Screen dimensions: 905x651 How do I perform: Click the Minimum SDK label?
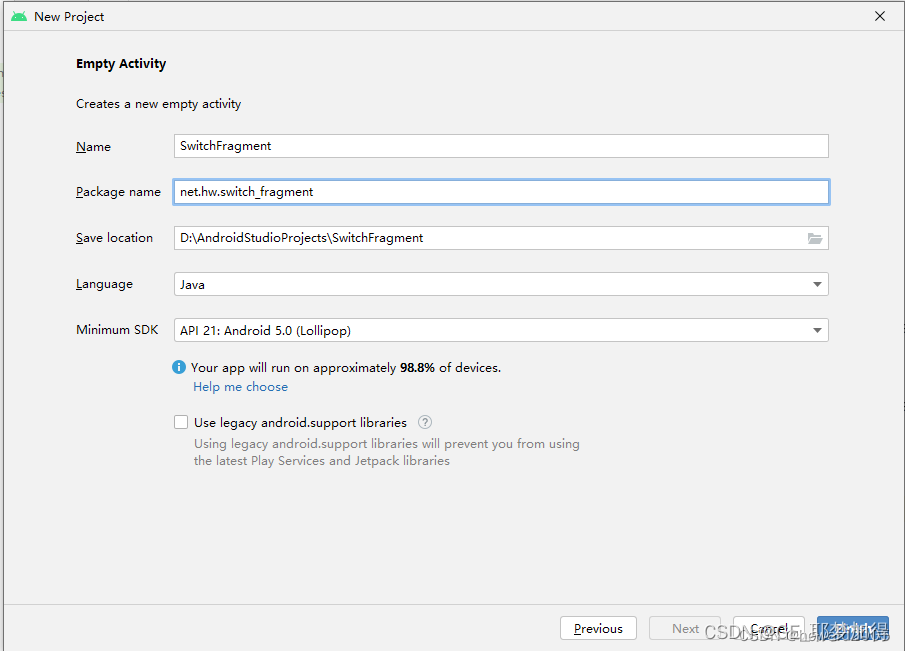pyautogui.click(x=117, y=330)
